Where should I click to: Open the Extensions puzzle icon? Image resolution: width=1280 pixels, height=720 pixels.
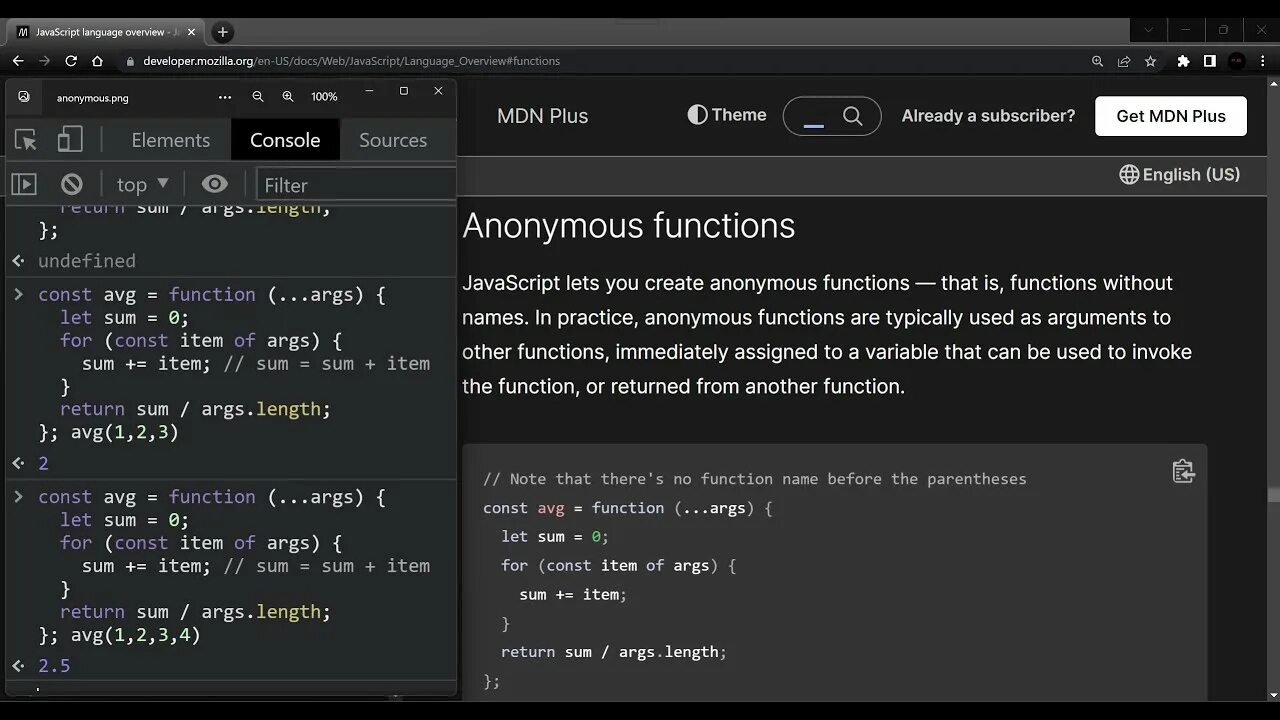click(x=1183, y=61)
